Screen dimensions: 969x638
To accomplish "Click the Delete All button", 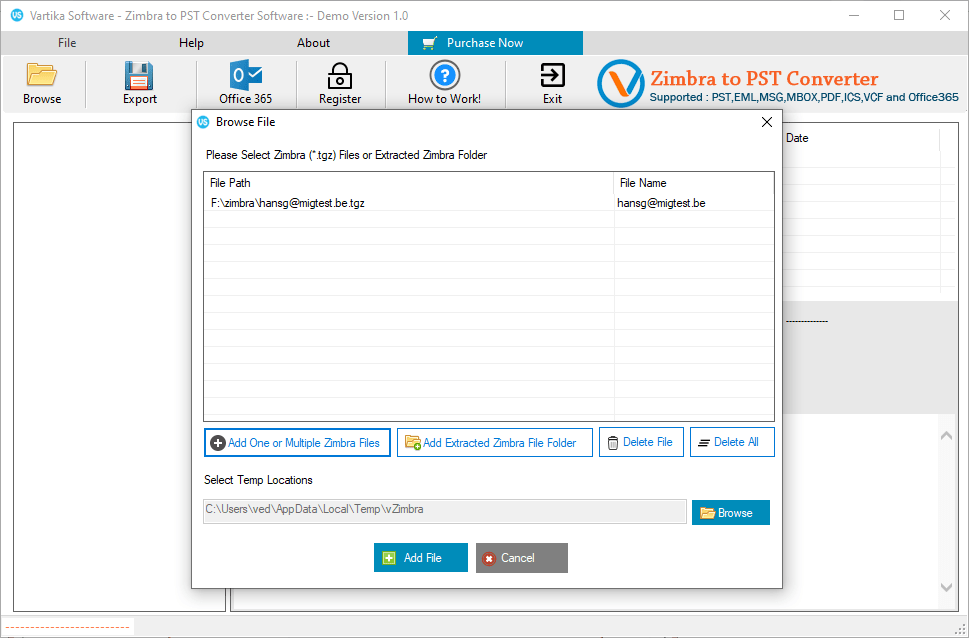I will click(732, 443).
